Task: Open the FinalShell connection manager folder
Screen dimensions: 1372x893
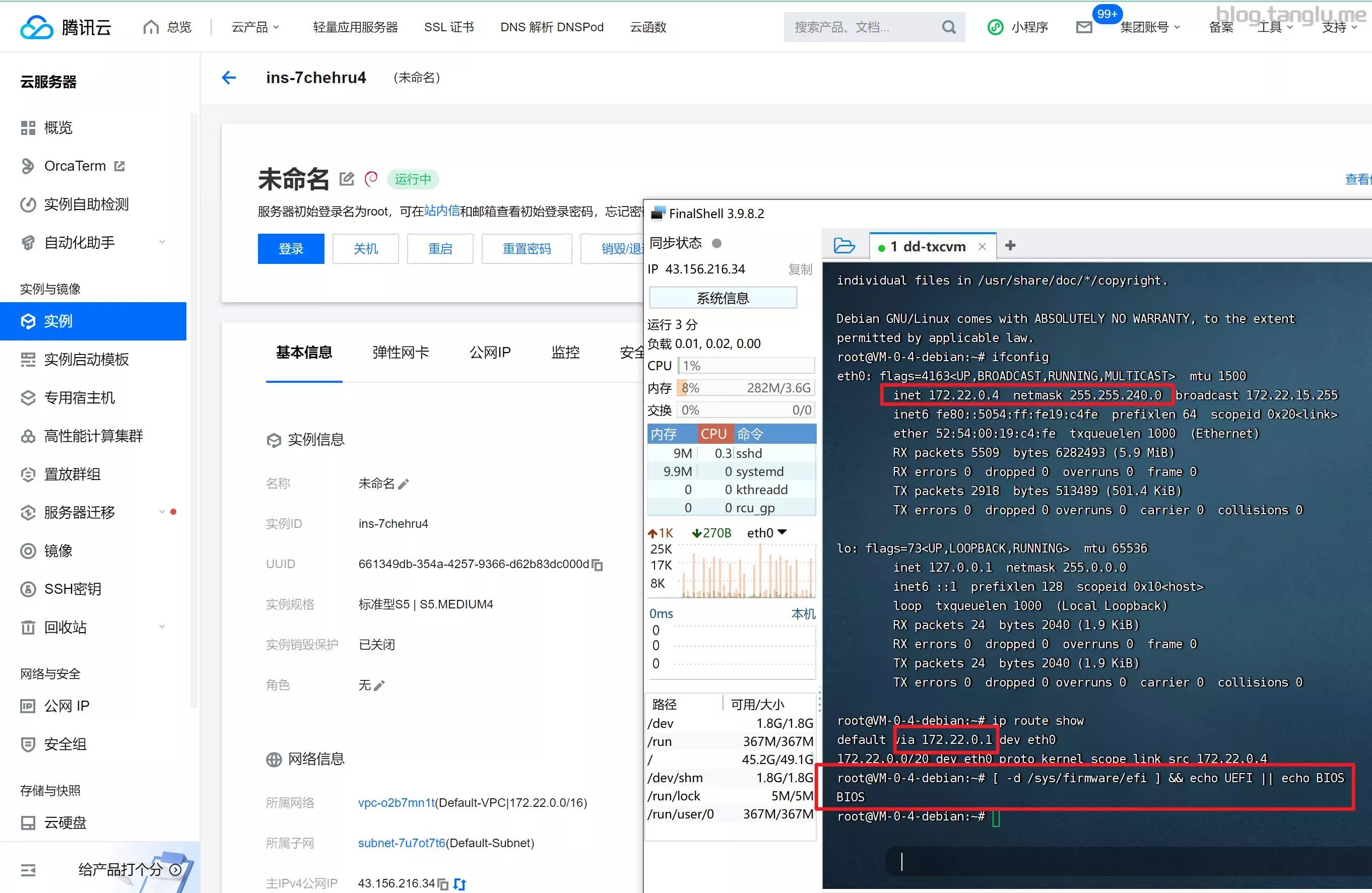Action: (844, 245)
